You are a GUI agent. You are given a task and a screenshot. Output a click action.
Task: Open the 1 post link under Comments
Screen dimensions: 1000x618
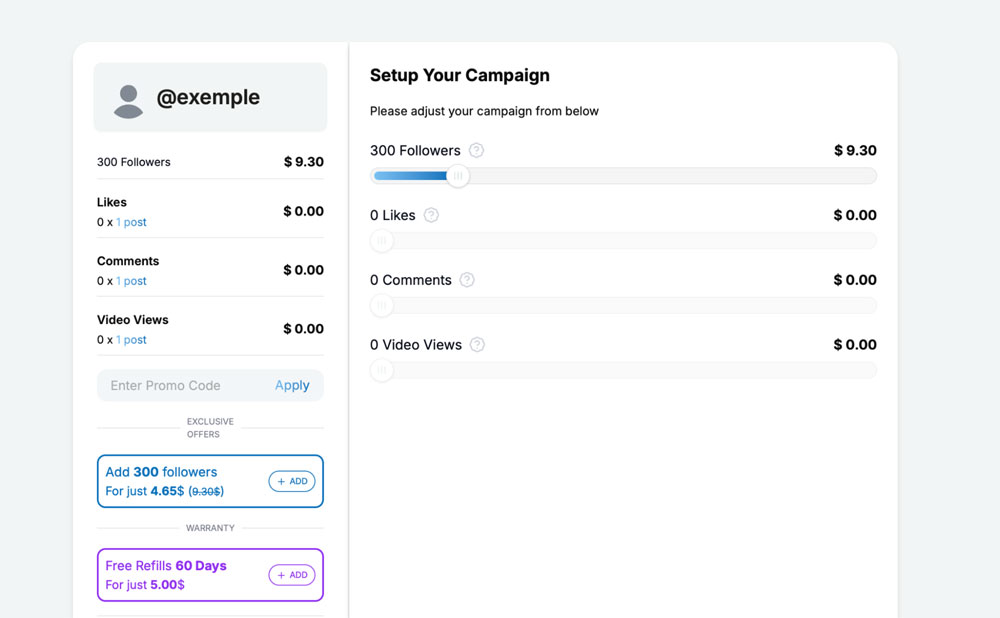pos(131,281)
